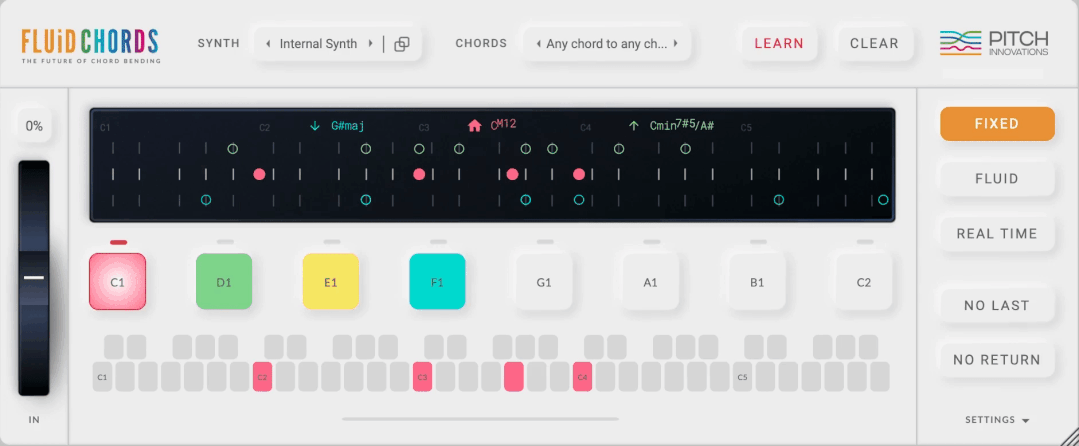Click the resize grip at window corner
Viewport: 1079px width, 446px height.
[x=1069, y=436]
